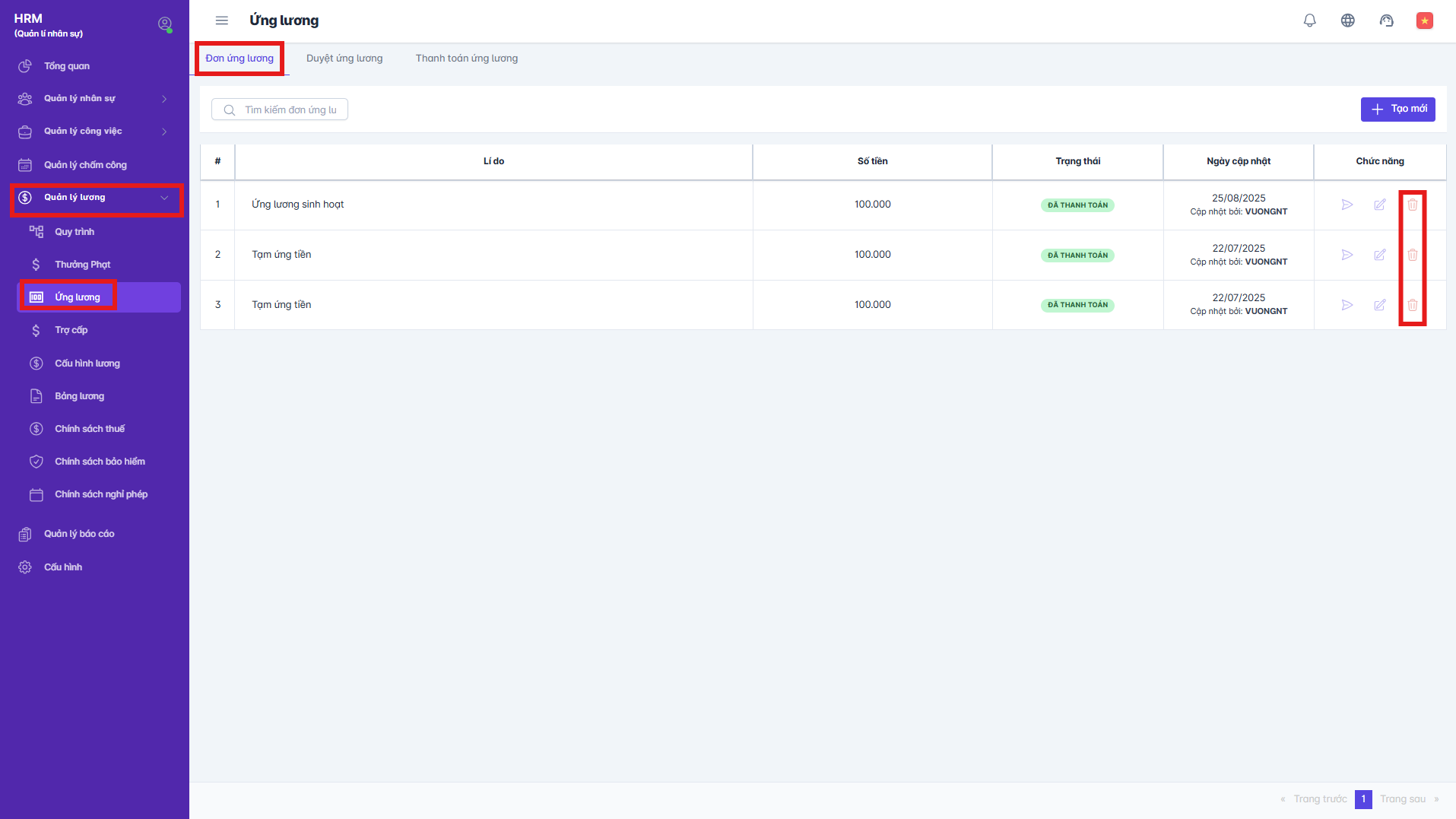
Task: Click trash icon in row 3
Action: pyautogui.click(x=1412, y=305)
